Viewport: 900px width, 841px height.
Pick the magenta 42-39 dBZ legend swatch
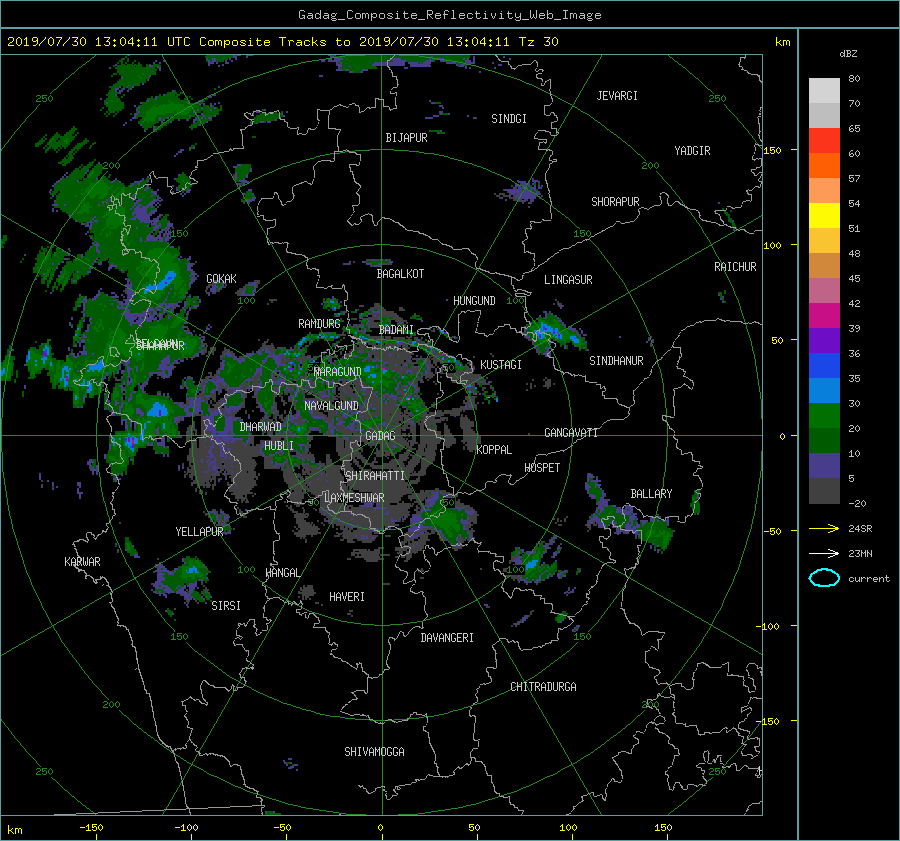point(824,316)
